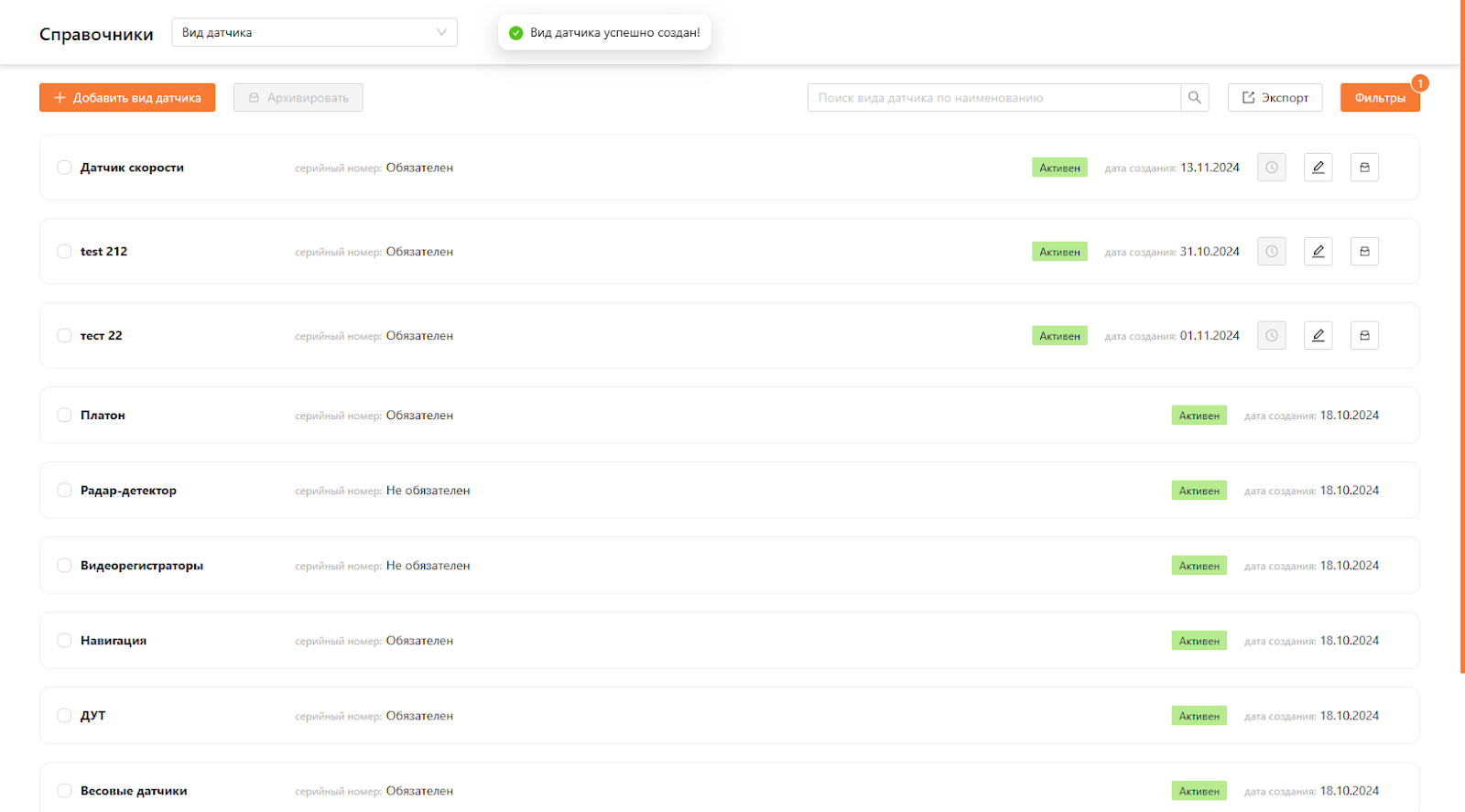Open history for test 212
This screenshot has width=1465, height=812.
point(1271,252)
